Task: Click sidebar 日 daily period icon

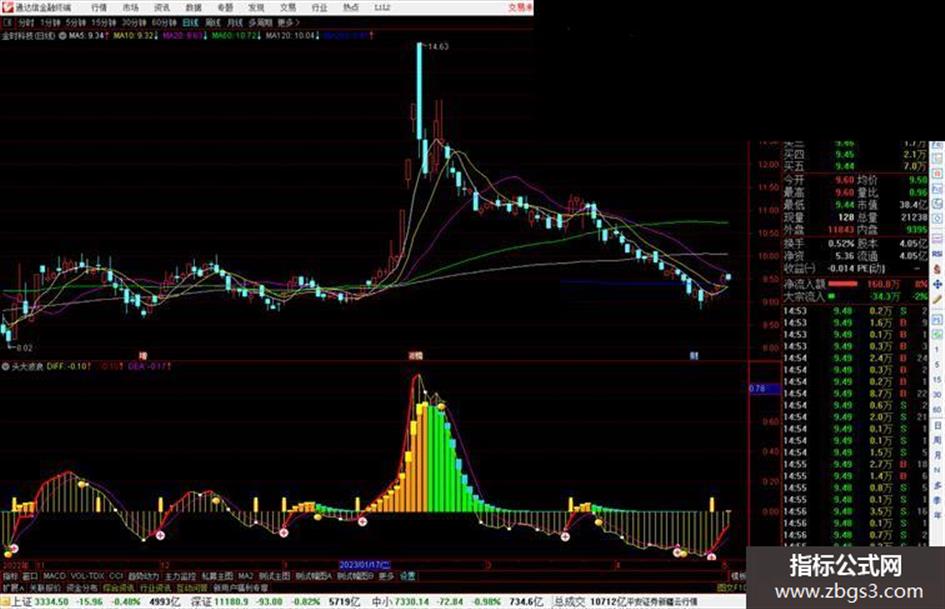Action: pyautogui.click(x=937, y=426)
